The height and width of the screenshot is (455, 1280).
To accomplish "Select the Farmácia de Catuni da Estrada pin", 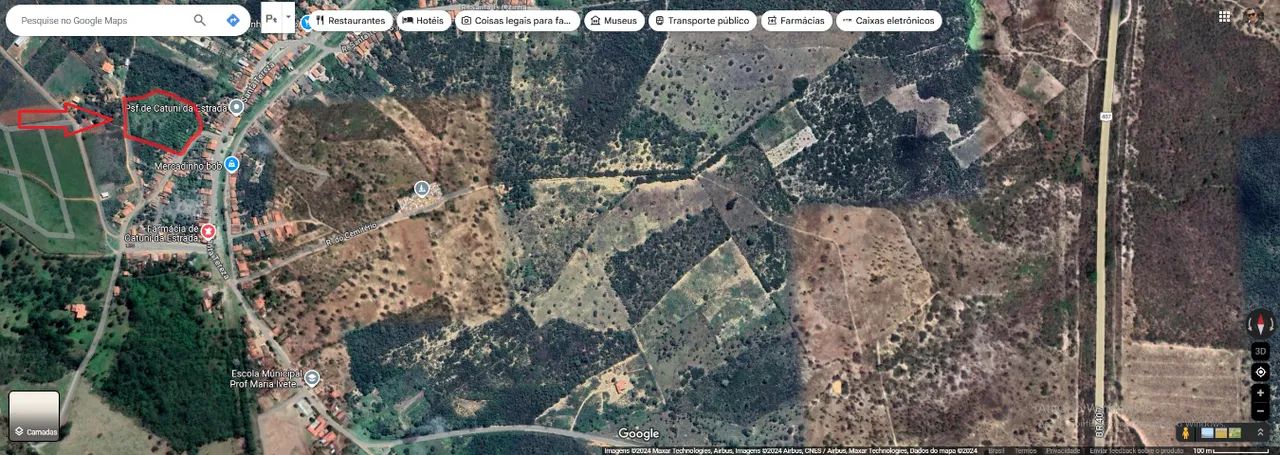I will point(208,232).
